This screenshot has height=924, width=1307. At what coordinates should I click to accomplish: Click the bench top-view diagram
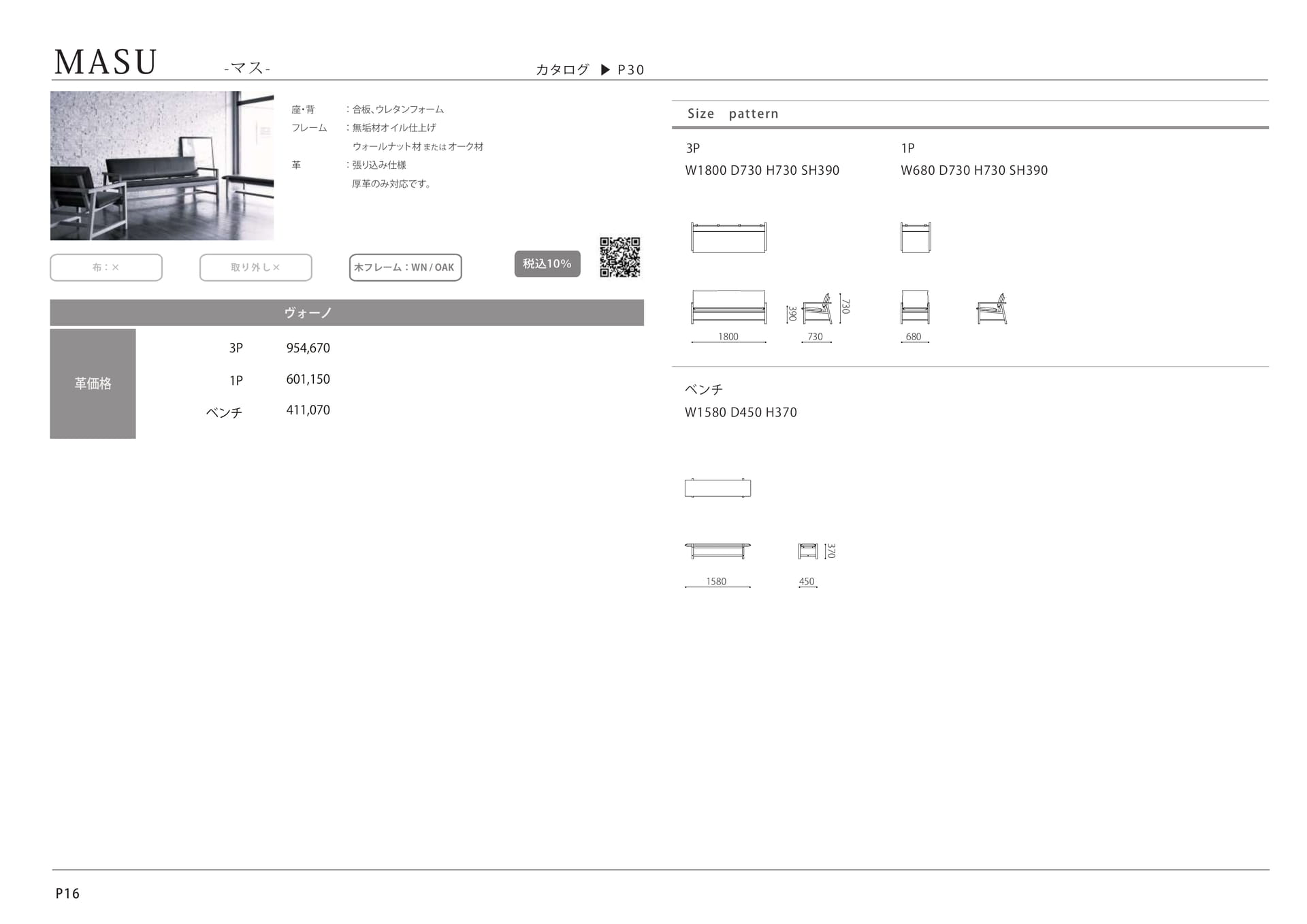[x=717, y=488]
